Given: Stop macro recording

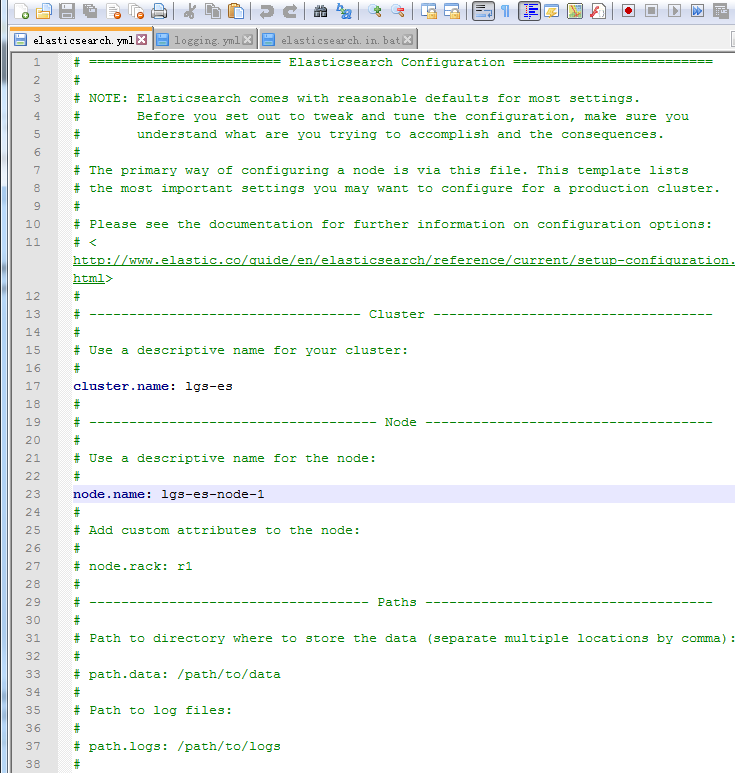Looking at the screenshot, I should click(651, 11).
